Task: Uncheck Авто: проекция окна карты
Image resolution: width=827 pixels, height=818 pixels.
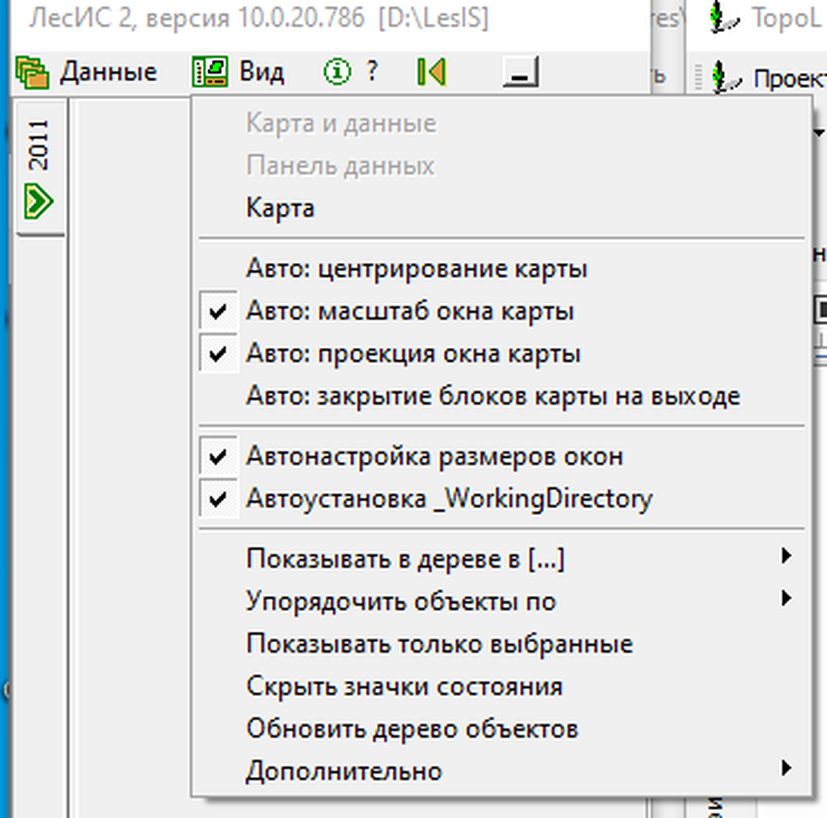Action: pos(412,354)
